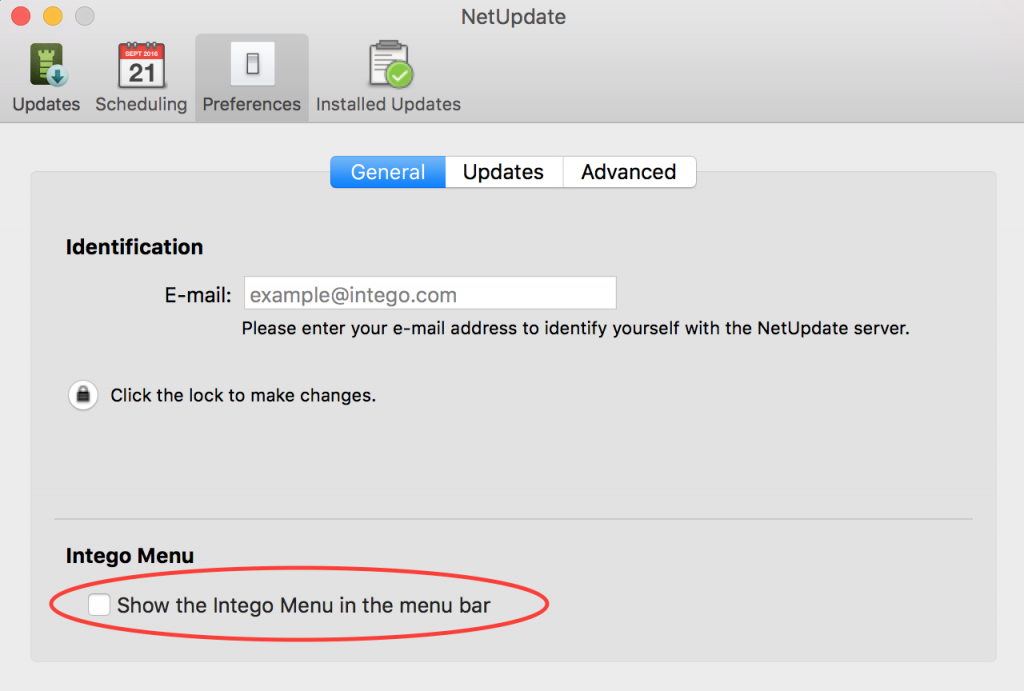1024x691 pixels.
Task: Click the 'Installed Updates' toolbar label
Action: (388, 104)
